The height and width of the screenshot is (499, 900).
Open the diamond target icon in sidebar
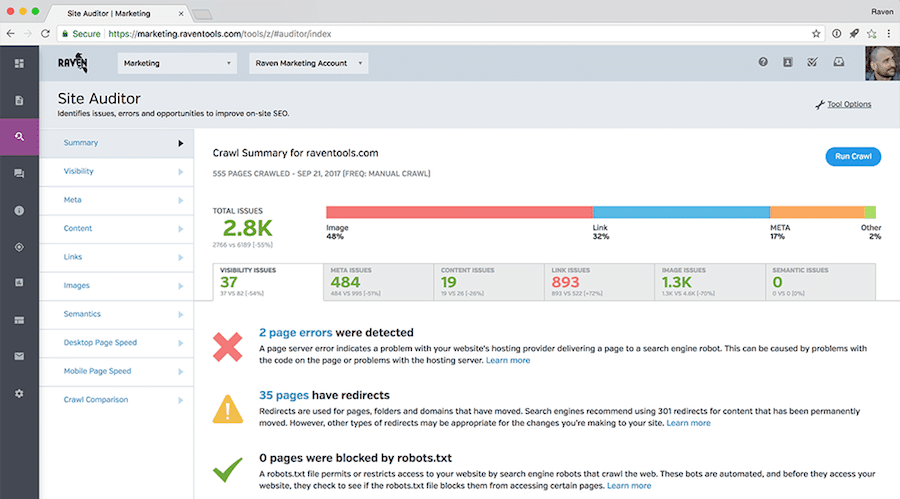pos(19,247)
